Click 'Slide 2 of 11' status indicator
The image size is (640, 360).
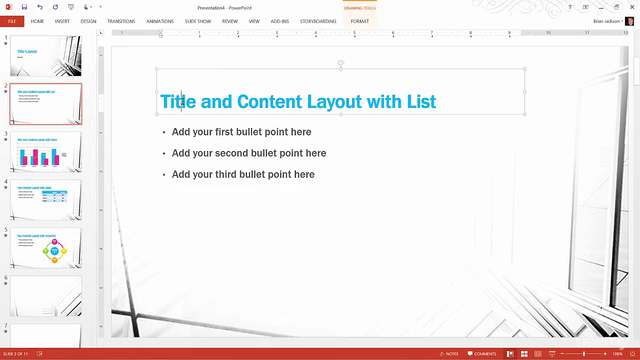[16, 354]
